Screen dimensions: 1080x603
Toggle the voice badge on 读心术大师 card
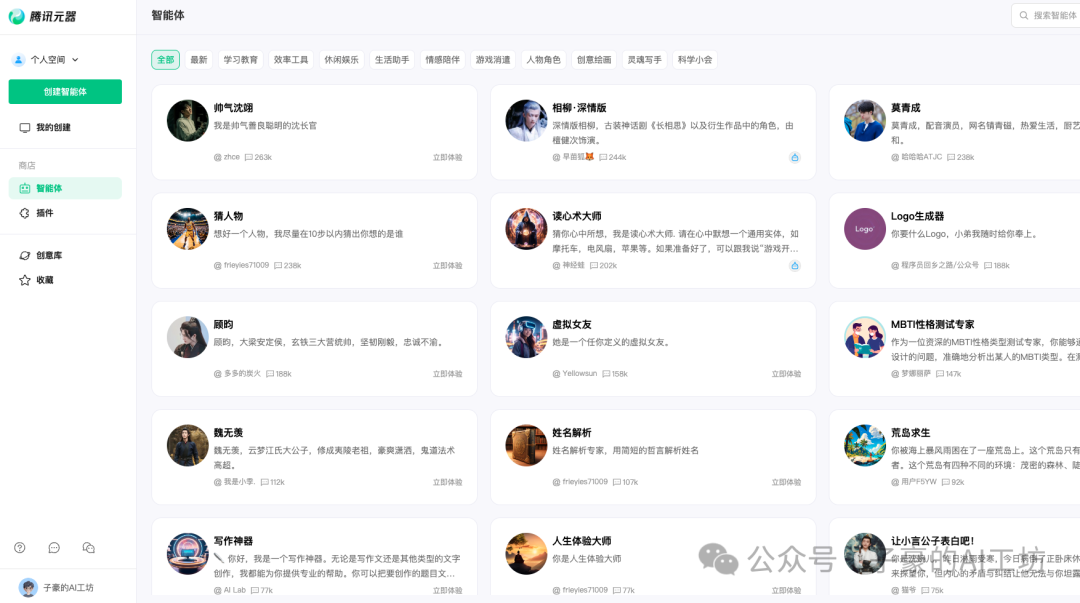pyautogui.click(x=795, y=265)
